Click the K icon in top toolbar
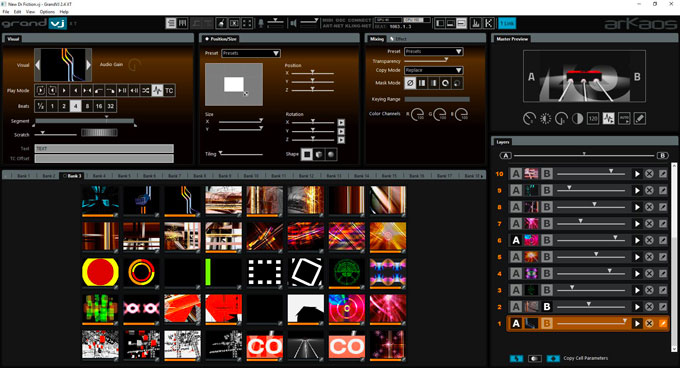This screenshot has height=368, width=680. [x=488, y=23]
